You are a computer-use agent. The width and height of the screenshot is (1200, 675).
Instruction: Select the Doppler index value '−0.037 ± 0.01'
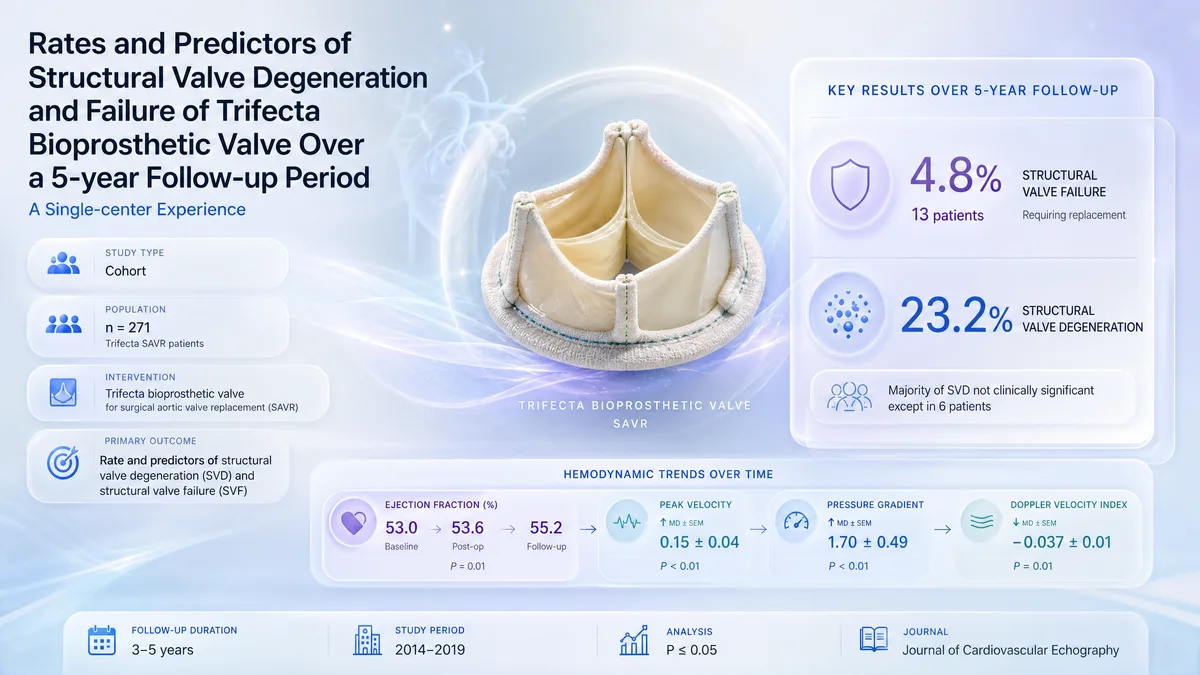pyautogui.click(x=1060, y=543)
